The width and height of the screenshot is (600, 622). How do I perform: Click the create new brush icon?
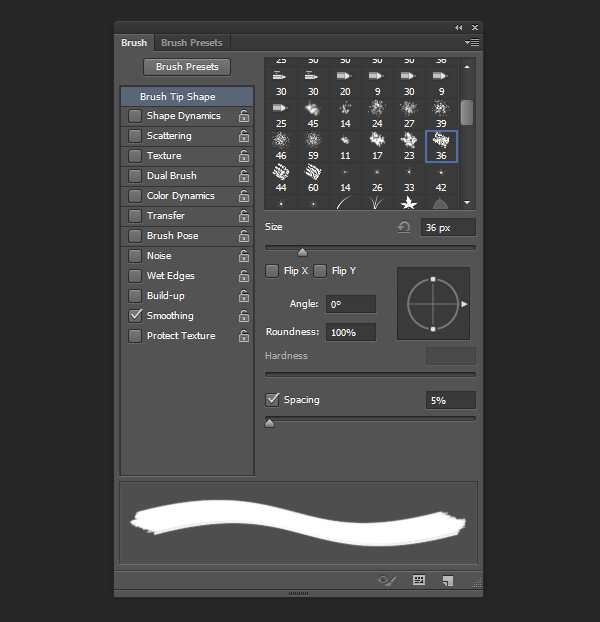(449, 580)
